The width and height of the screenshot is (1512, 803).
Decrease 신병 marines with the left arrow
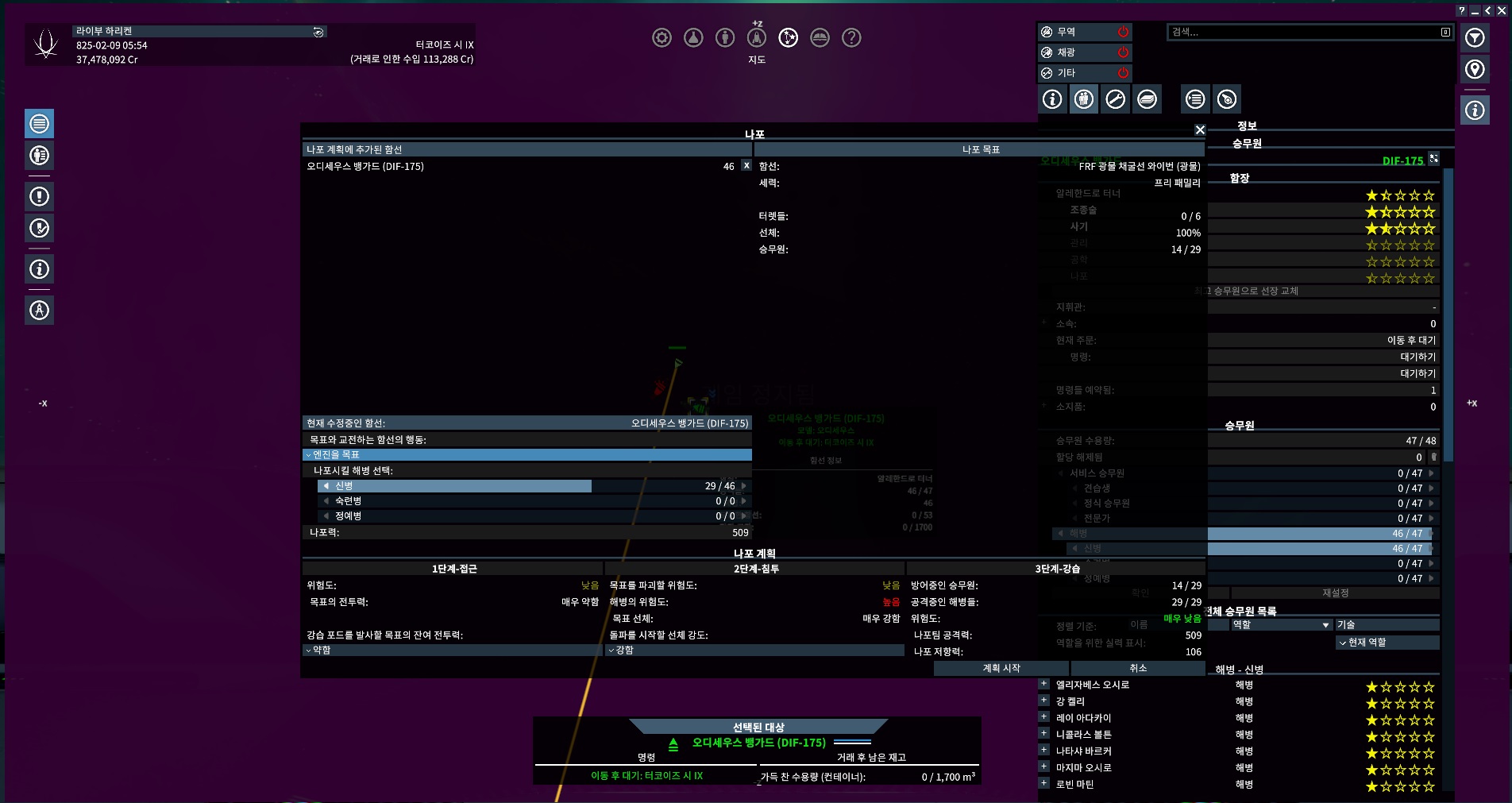(326, 486)
